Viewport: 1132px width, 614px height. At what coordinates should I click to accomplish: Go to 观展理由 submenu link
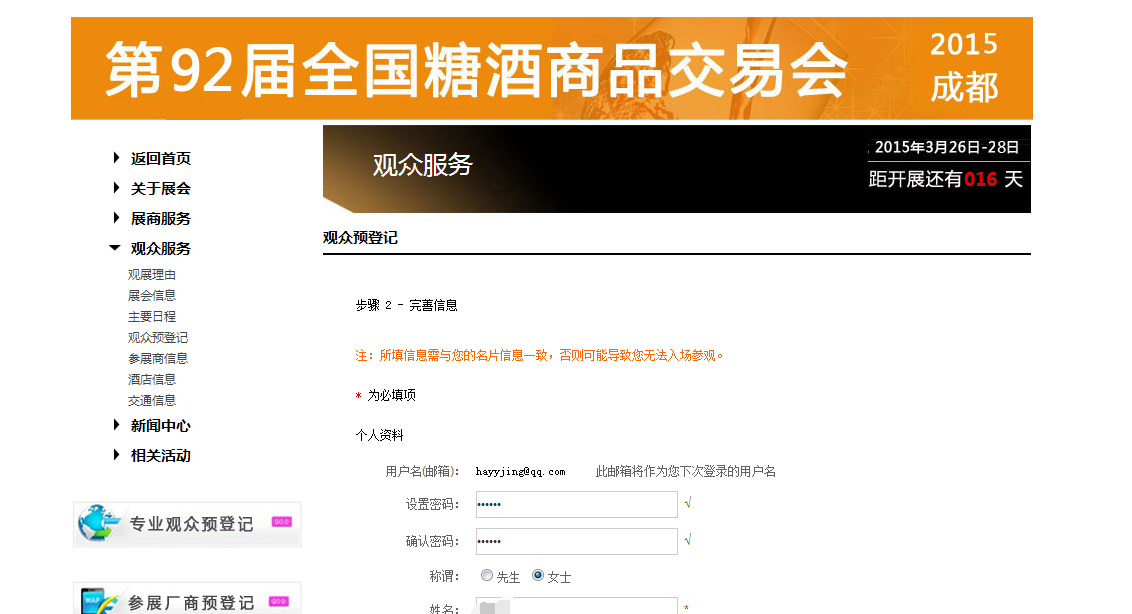coord(152,274)
